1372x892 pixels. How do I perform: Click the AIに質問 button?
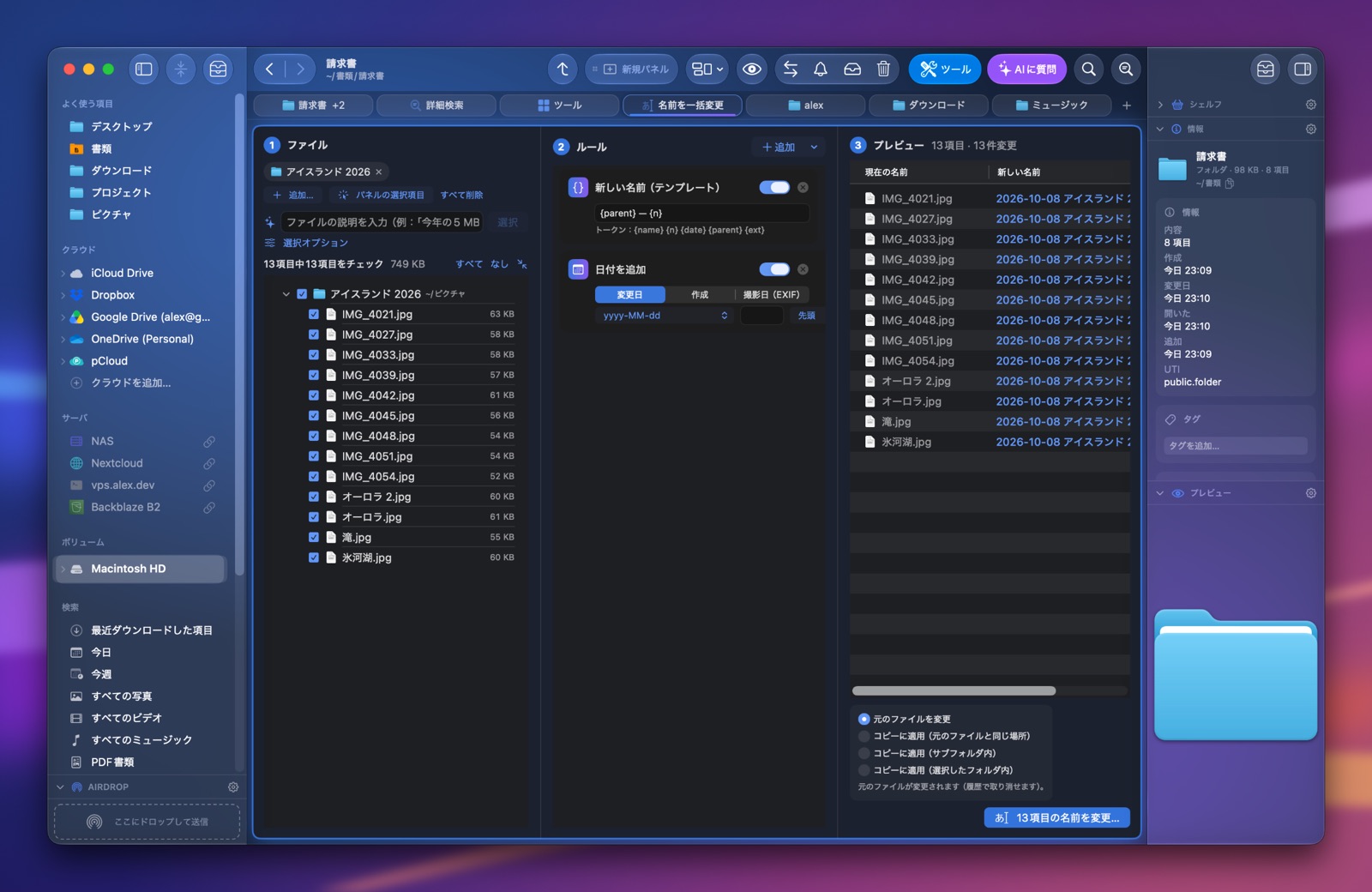pyautogui.click(x=1026, y=69)
